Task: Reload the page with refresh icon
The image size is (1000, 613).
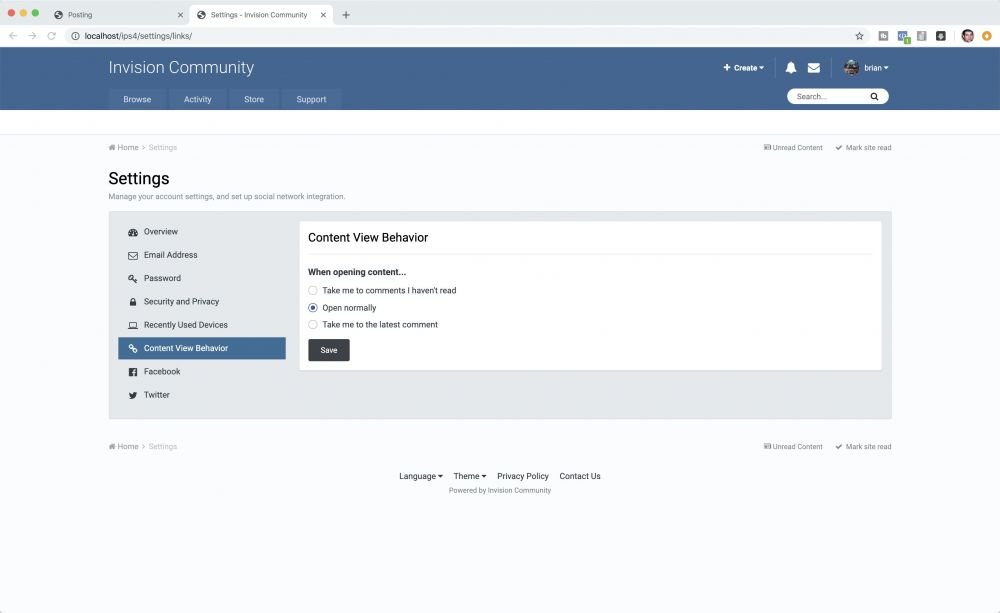Action: coord(52,36)
